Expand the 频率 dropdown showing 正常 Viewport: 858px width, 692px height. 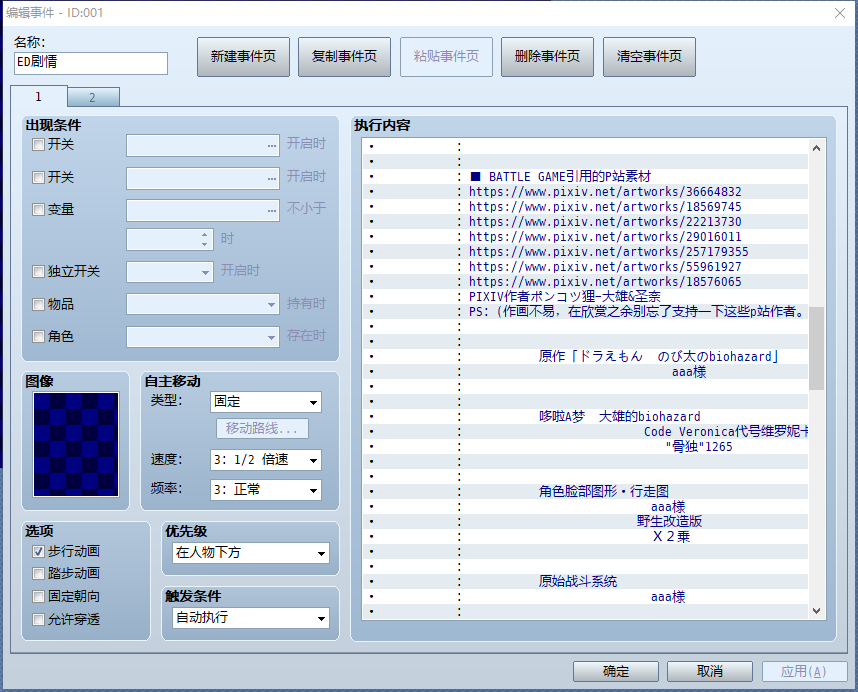265,490
